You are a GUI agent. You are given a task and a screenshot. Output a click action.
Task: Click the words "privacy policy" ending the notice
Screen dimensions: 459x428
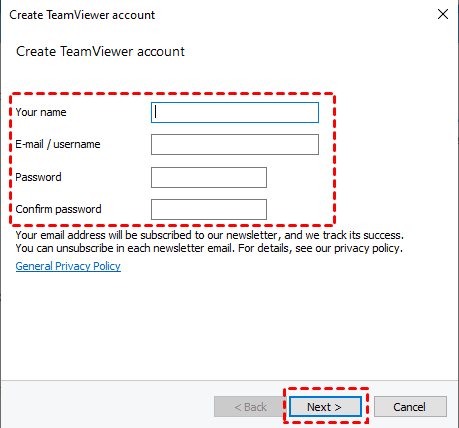pos(368,248)
